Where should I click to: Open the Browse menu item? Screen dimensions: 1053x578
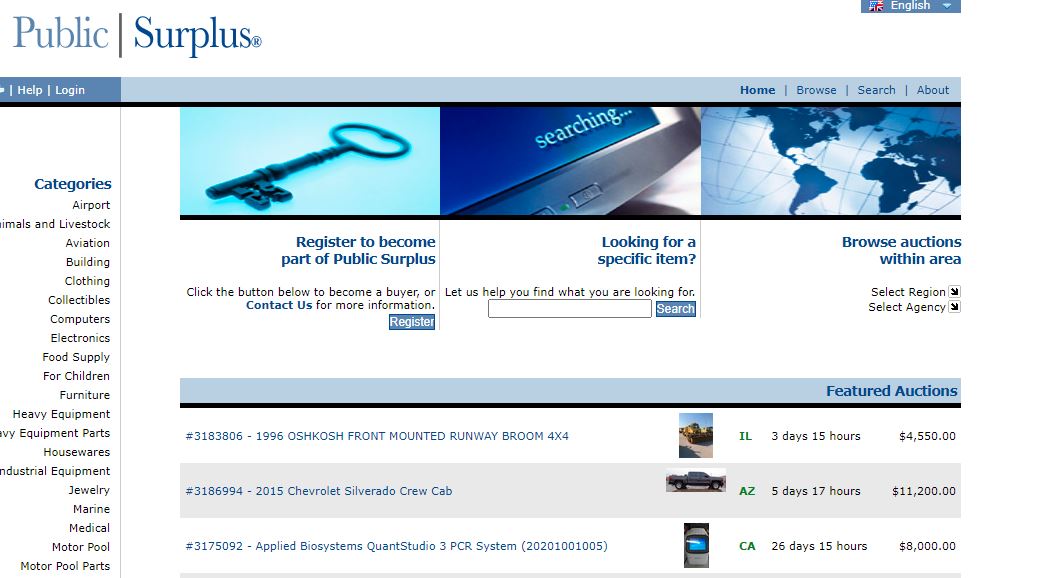[816, 90]
